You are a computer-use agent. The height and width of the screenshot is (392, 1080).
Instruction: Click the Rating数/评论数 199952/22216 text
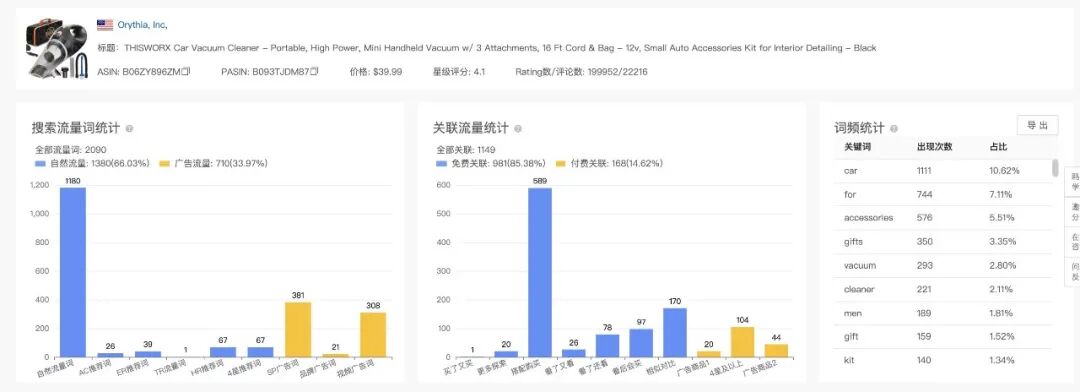[x=581, y=72]
